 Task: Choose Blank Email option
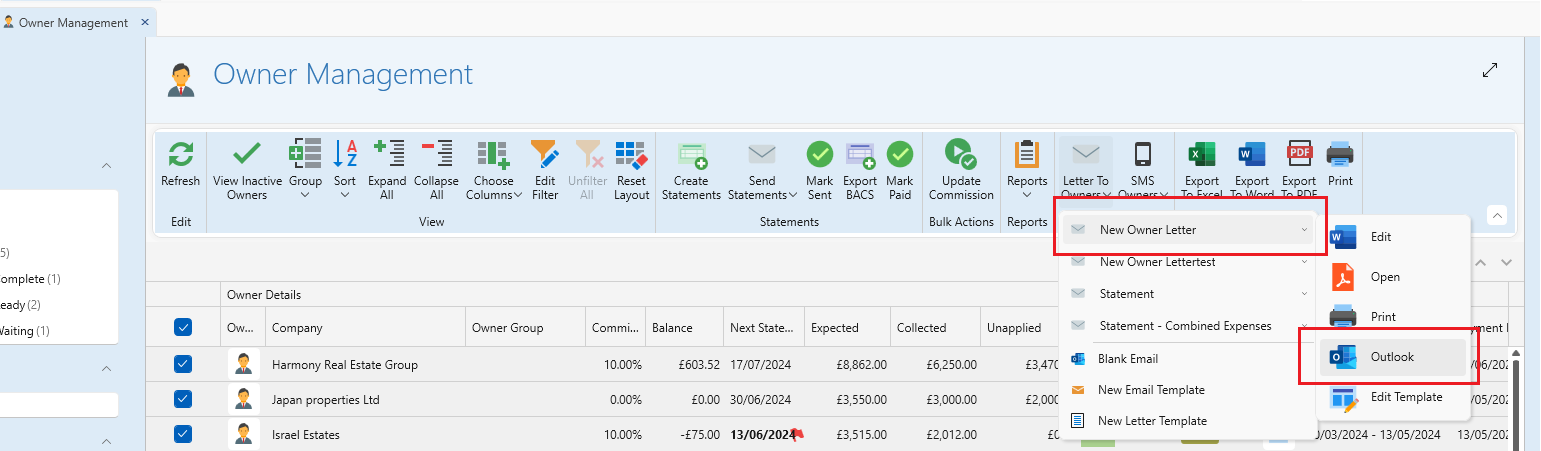pos(1187,358)
